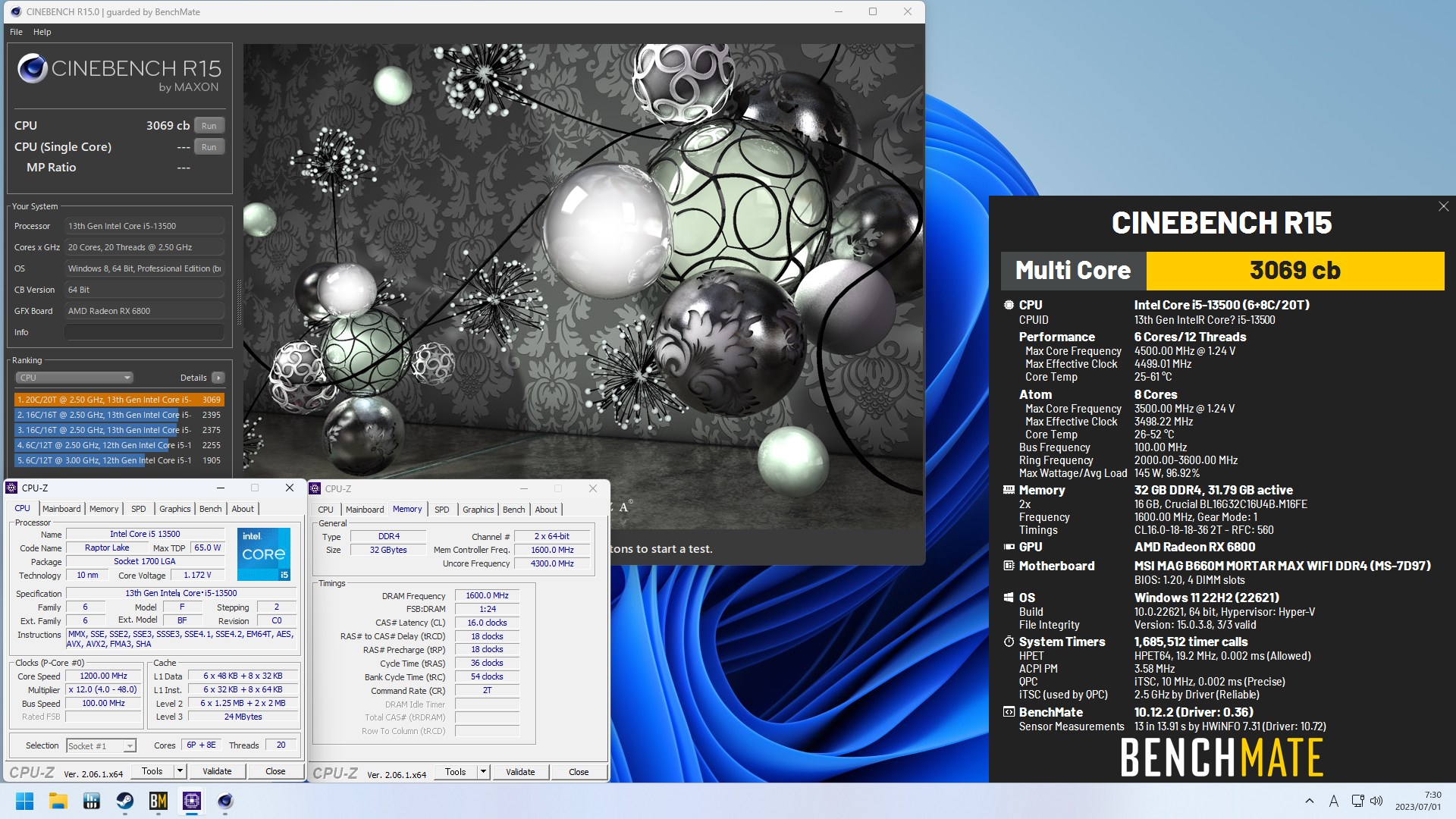Open SPD tab in right CPU-Z
The width and height of the screenshot is (1456, 819).
[442, 510]
